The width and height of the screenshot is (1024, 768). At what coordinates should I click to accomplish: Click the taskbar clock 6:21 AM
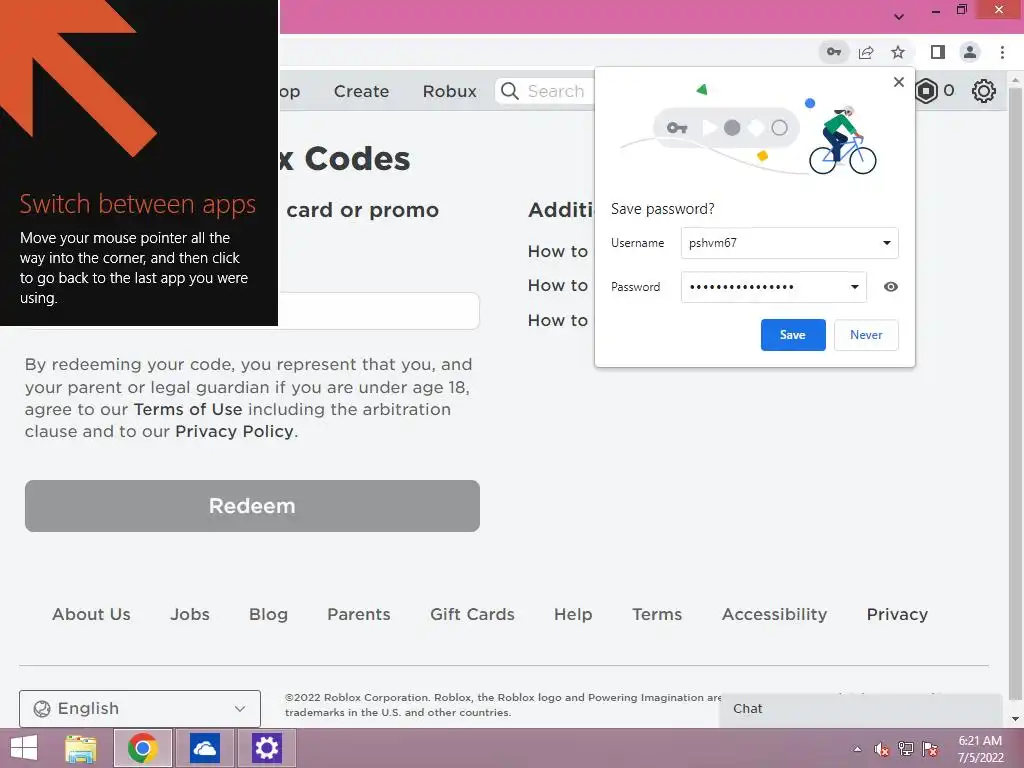(x=980, y=749)
